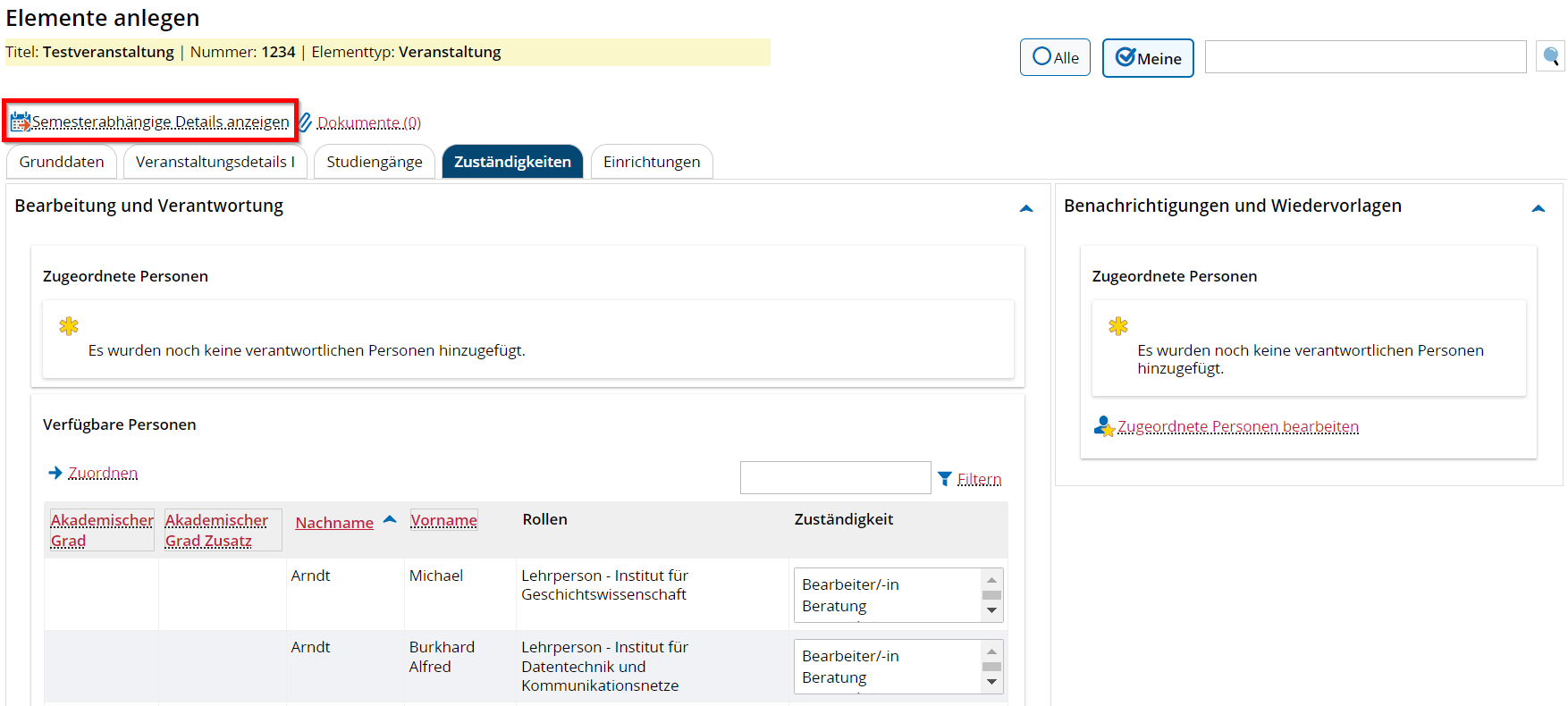The height and width of the screenshot is (706, 1568).
Task: Collapse the Benachrichtigungen und Wiedervorlagen section
Action: (x=1538, y=208)
